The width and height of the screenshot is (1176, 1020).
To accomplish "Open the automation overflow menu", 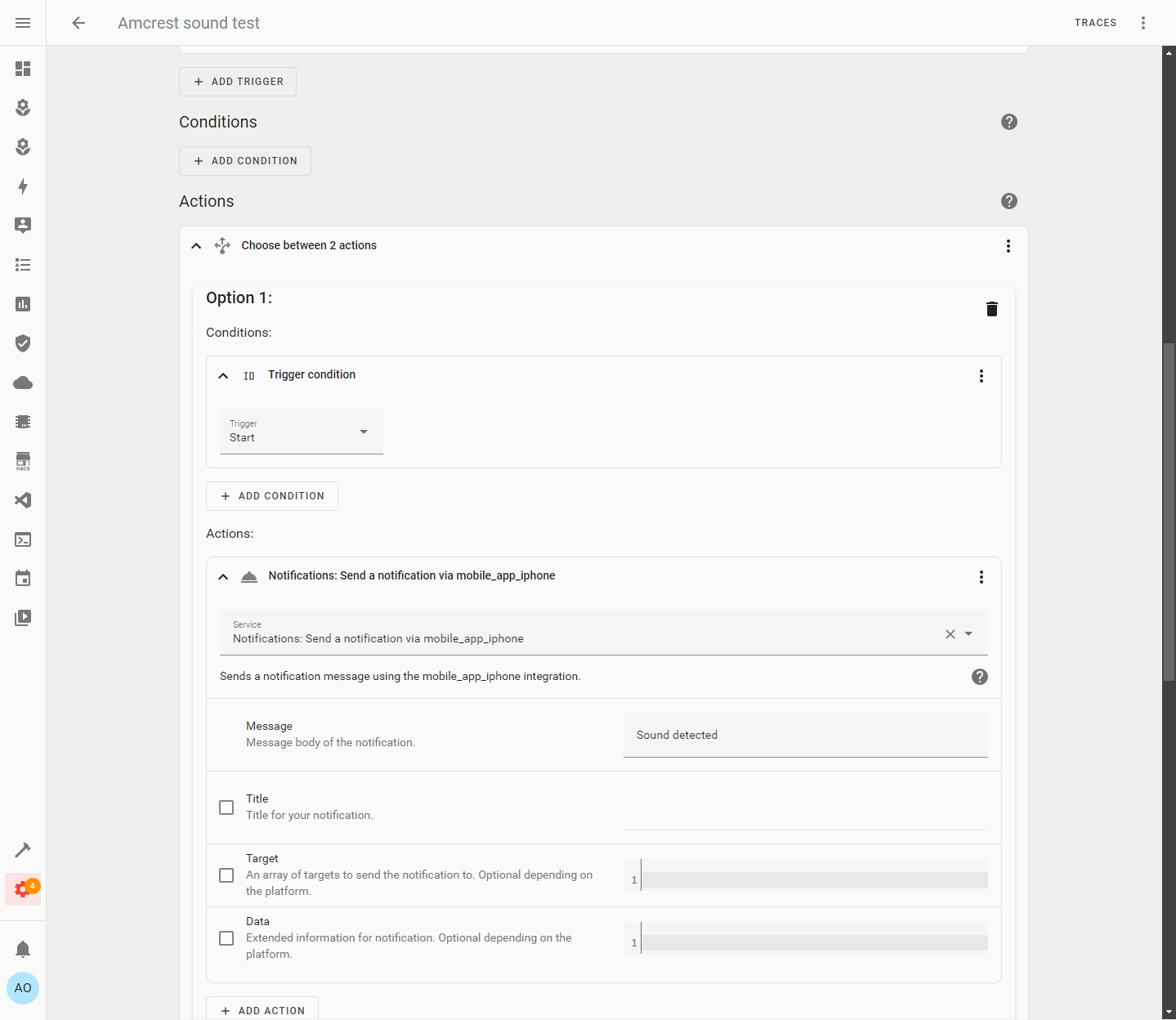I will tap(1143, 22).
